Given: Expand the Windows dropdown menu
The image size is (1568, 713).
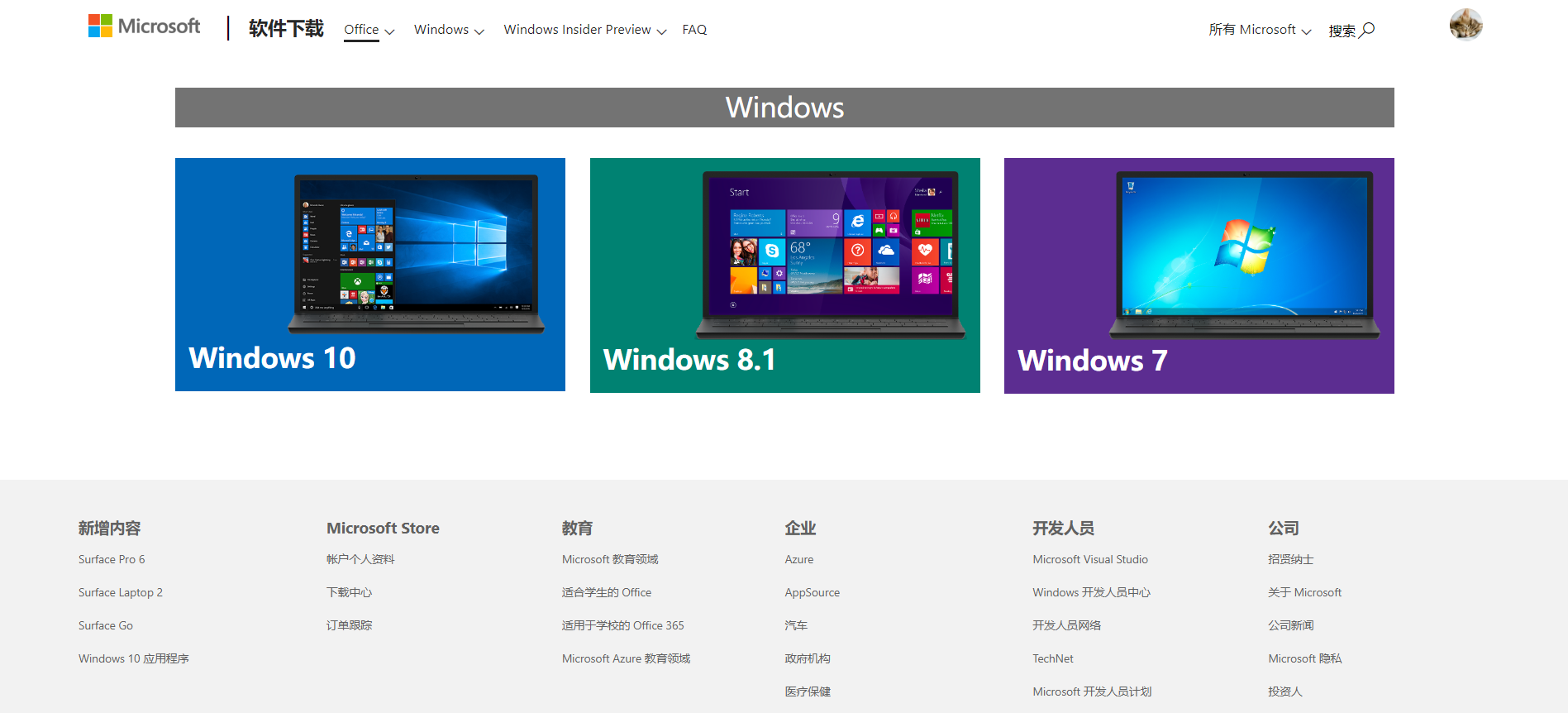Looking at the screenshot, I should (449, 30).
